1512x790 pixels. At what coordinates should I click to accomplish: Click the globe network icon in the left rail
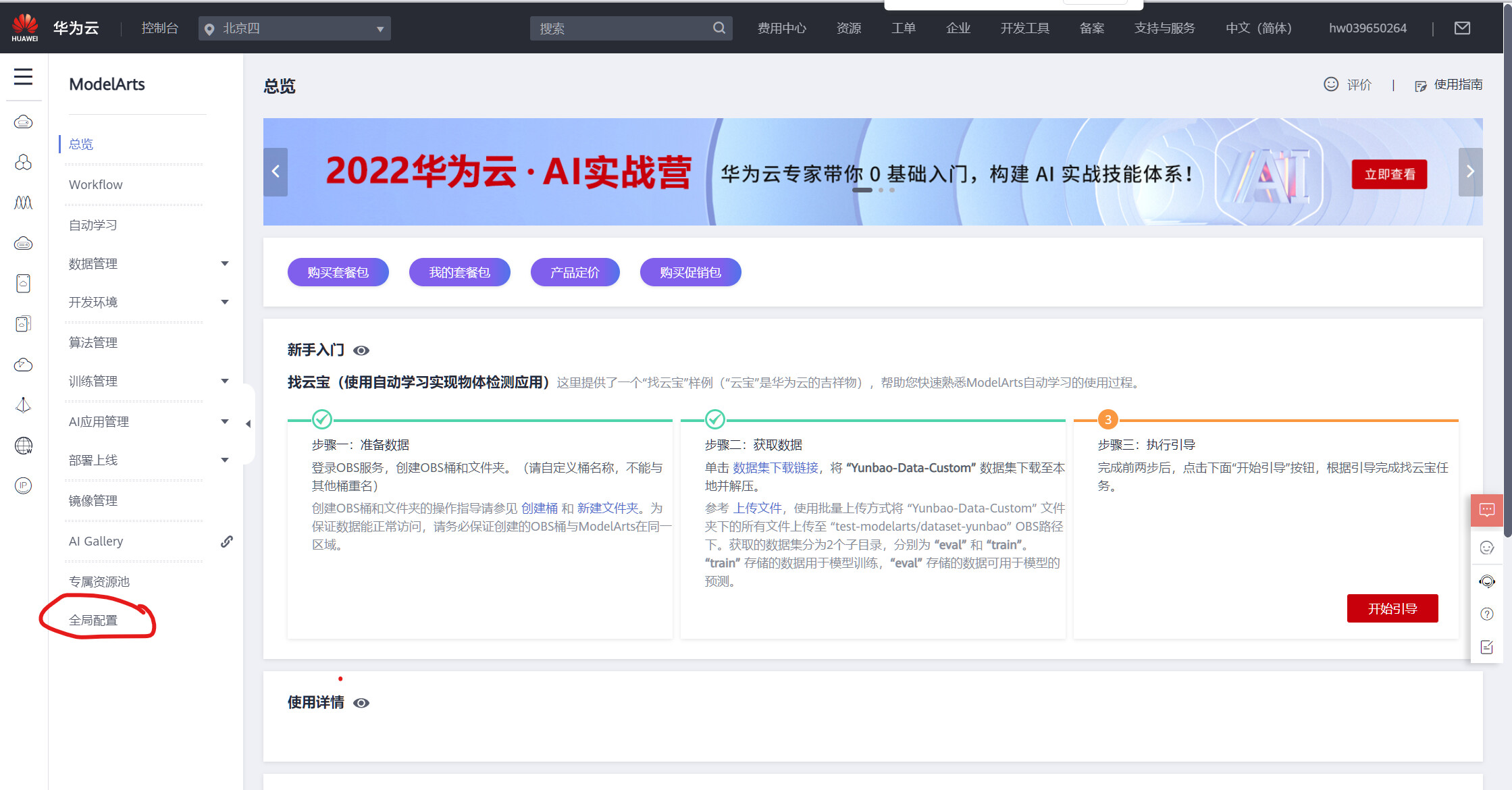pyautogui.click(x=23, y=446)
